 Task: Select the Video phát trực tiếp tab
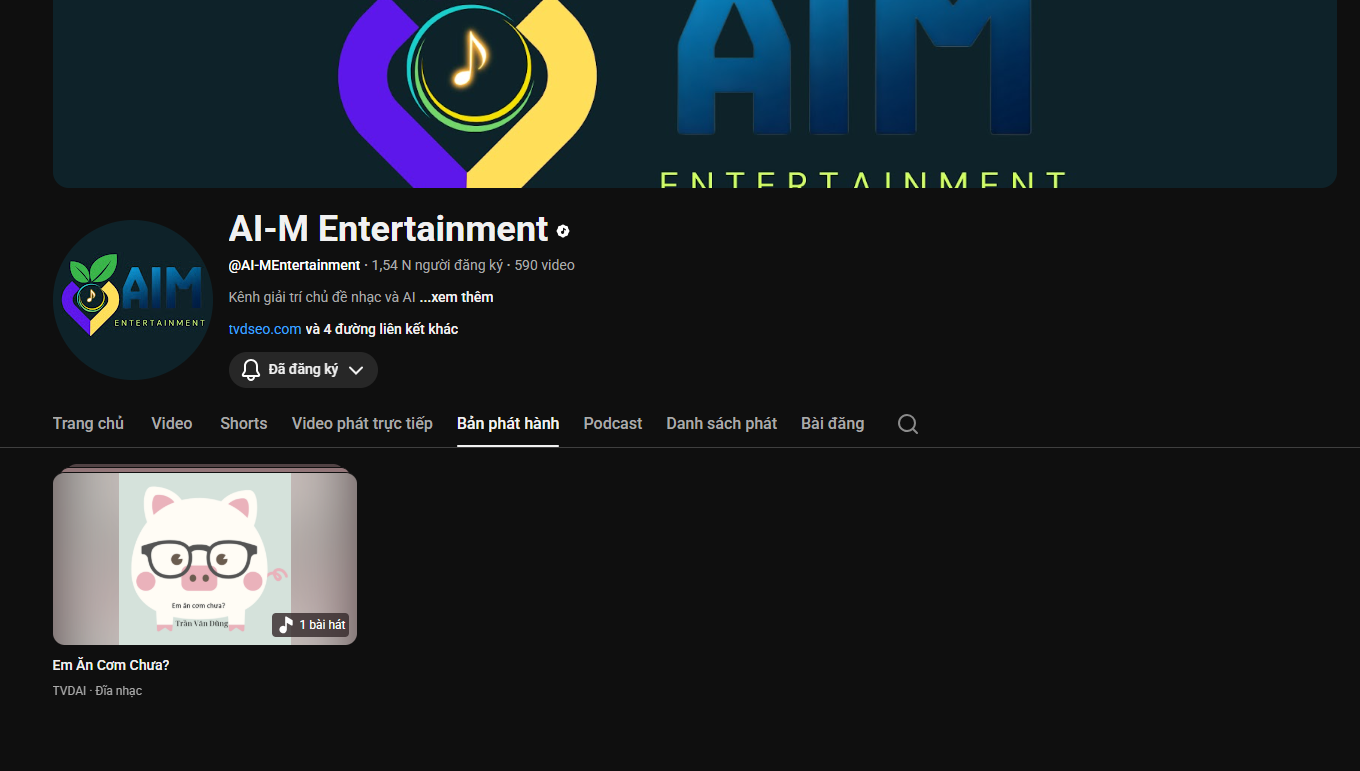[362, 424]
